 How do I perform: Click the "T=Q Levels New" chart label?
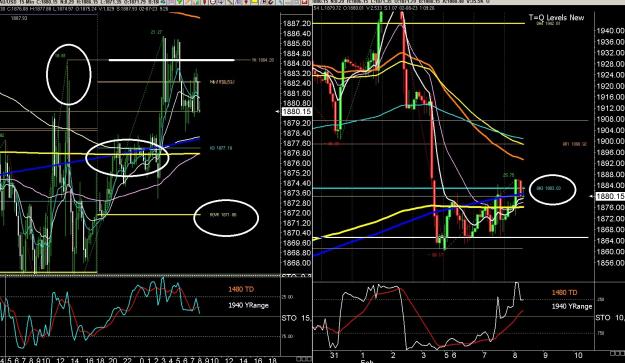coord(556,18)
